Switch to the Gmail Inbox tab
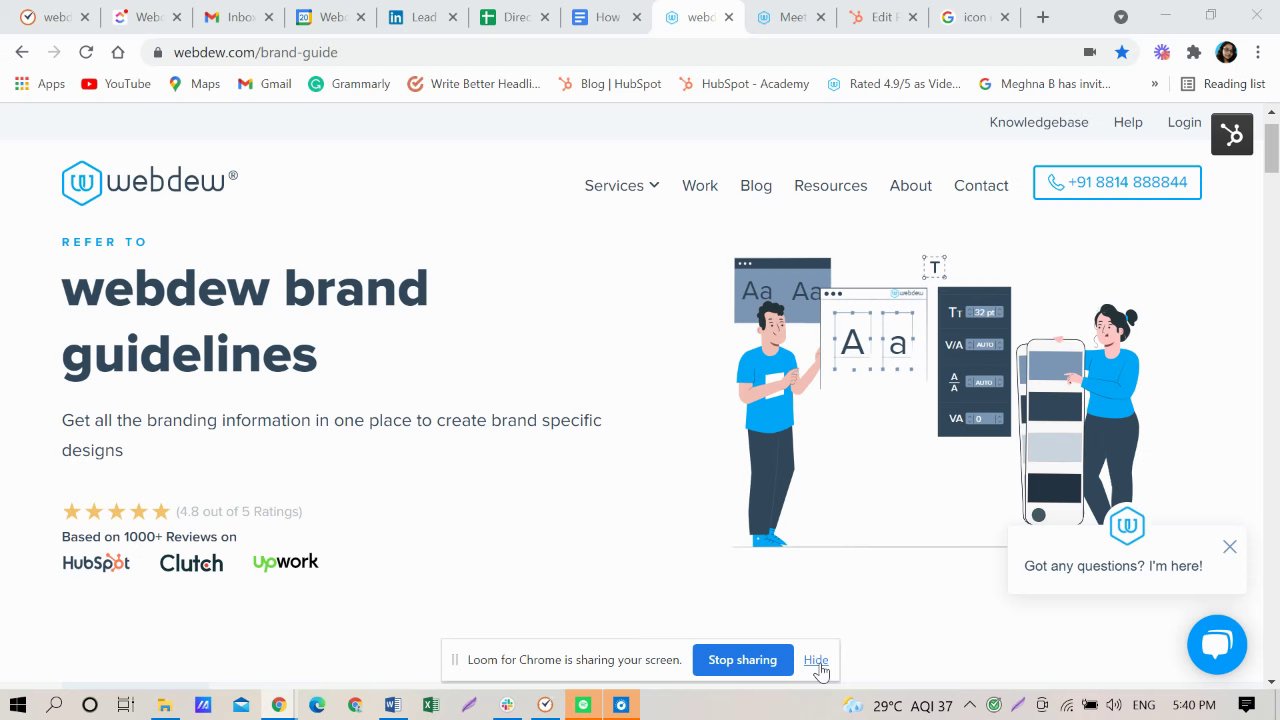 pos(239,17)
